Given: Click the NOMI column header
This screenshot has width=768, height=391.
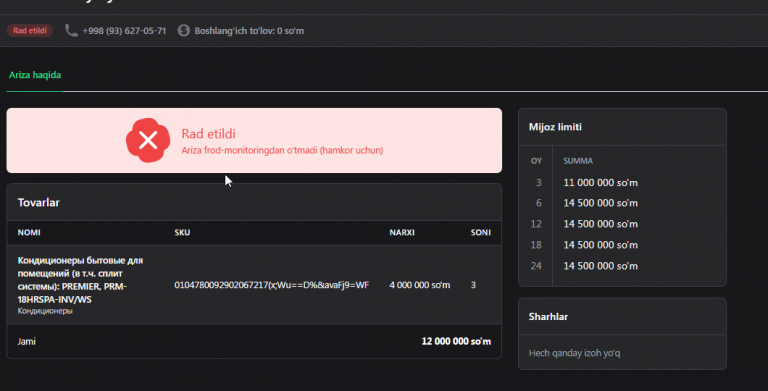Looking at the screenshot, I should [x=29, y=232].
